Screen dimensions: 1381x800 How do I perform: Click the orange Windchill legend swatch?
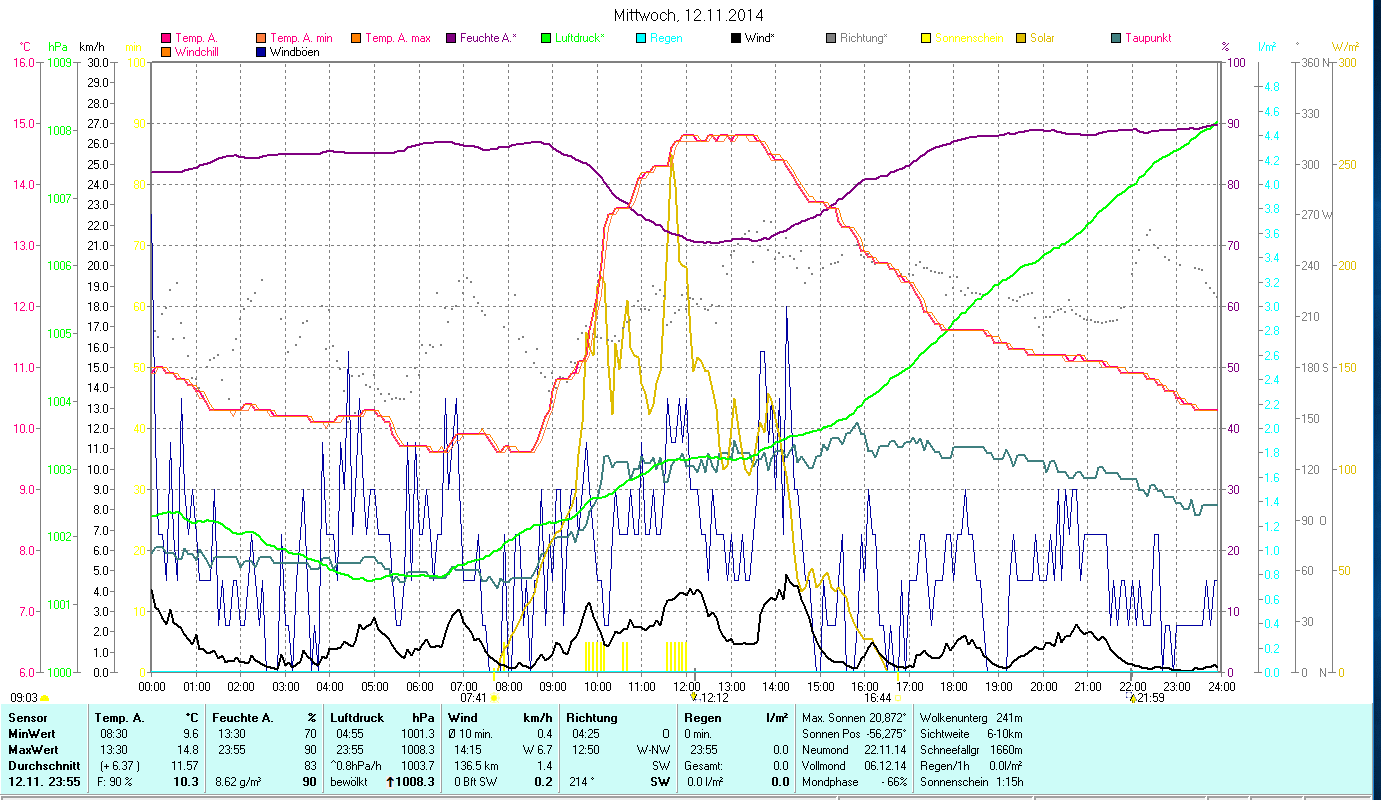coord(166,52)
